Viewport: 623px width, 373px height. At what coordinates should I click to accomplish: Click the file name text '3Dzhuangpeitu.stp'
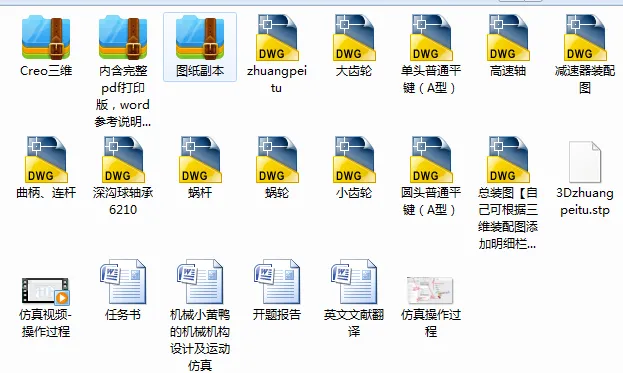[x=585, y=201]
